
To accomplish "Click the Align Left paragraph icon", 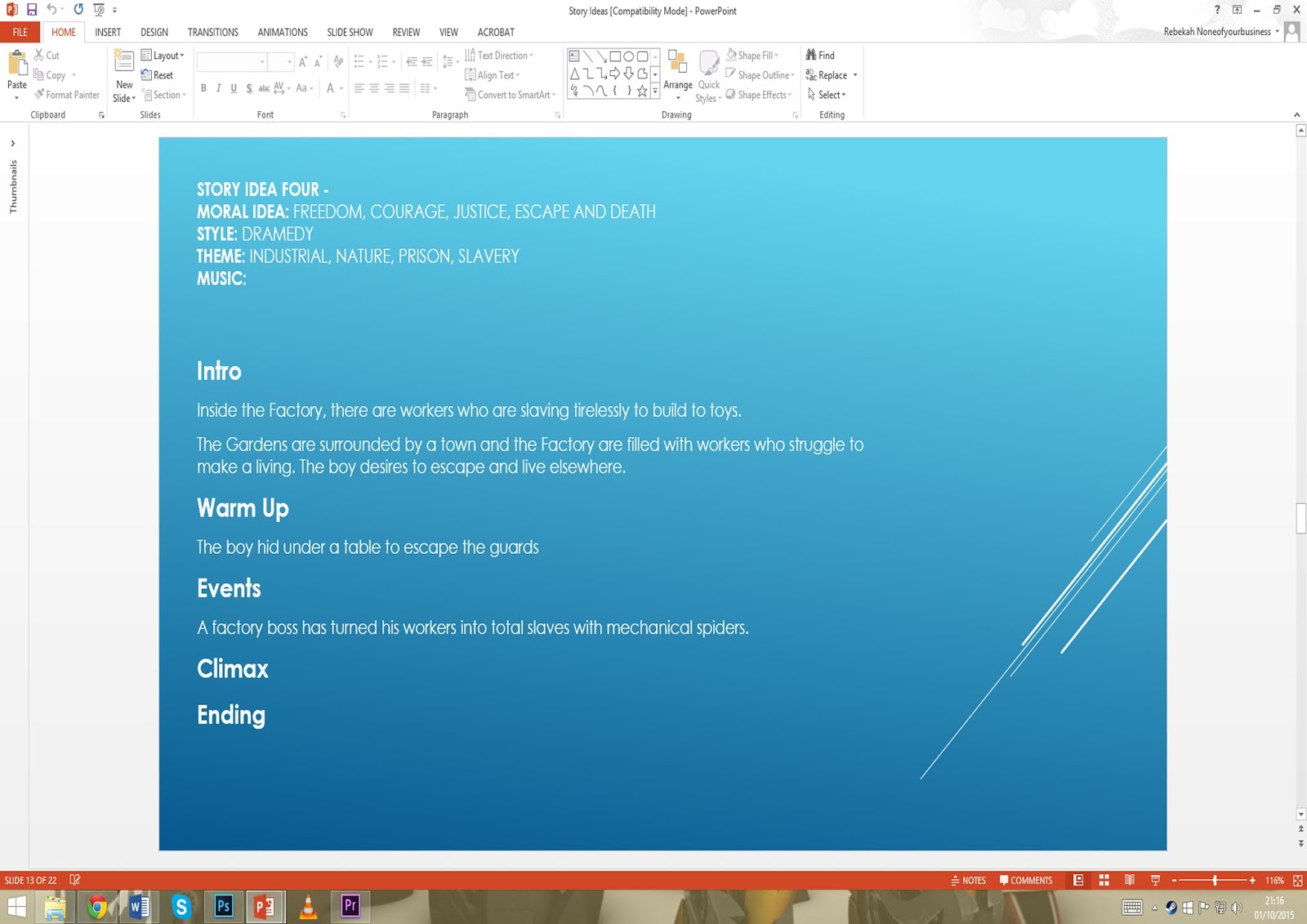I will 359,88.
